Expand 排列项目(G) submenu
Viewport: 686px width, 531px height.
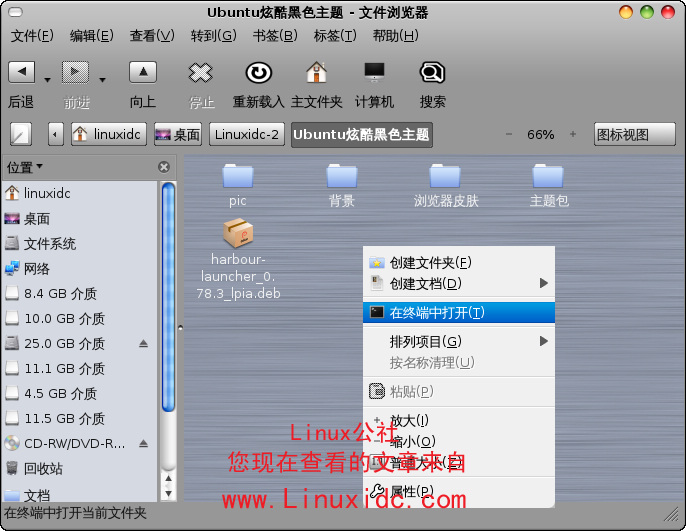coord(459,342)
